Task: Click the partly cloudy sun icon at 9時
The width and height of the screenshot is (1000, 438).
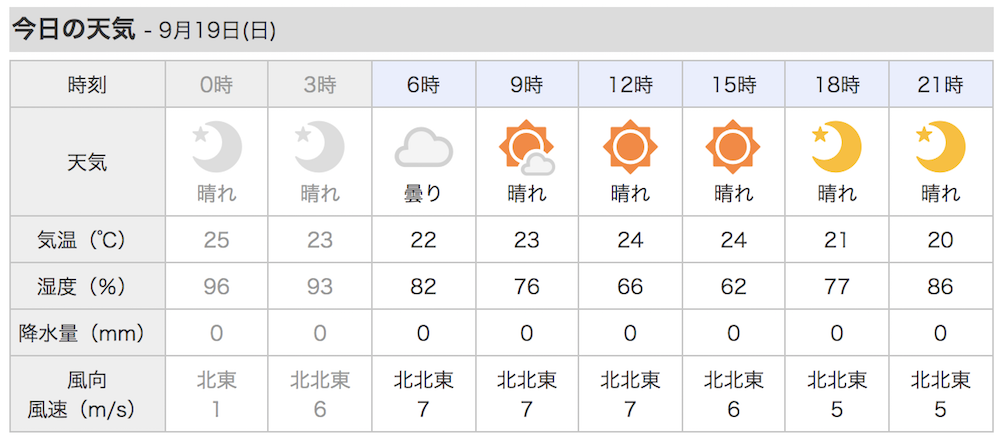Action: [x=527, y=148]
